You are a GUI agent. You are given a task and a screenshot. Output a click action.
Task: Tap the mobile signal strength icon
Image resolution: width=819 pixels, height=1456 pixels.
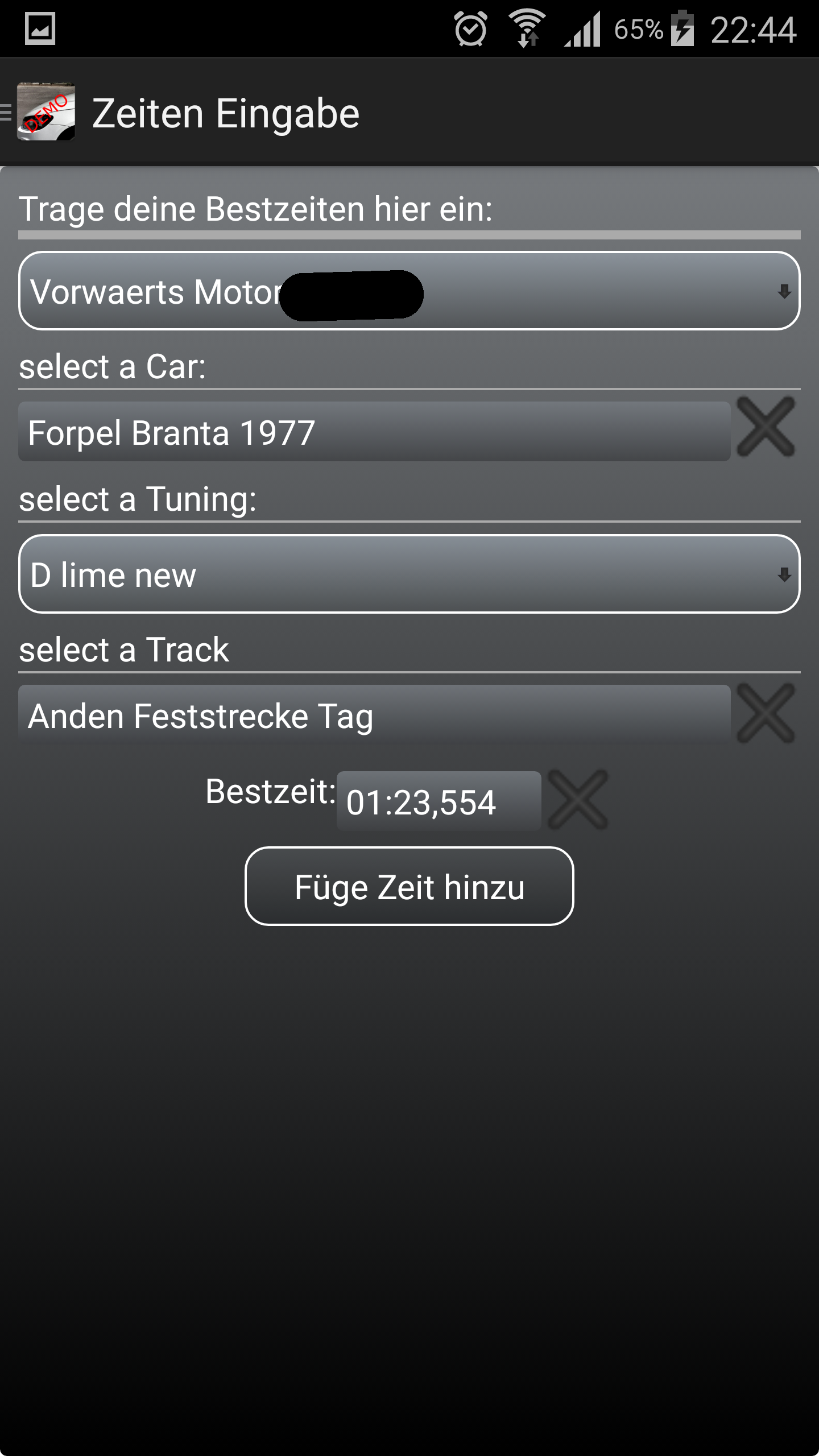[x=583, y=29]
